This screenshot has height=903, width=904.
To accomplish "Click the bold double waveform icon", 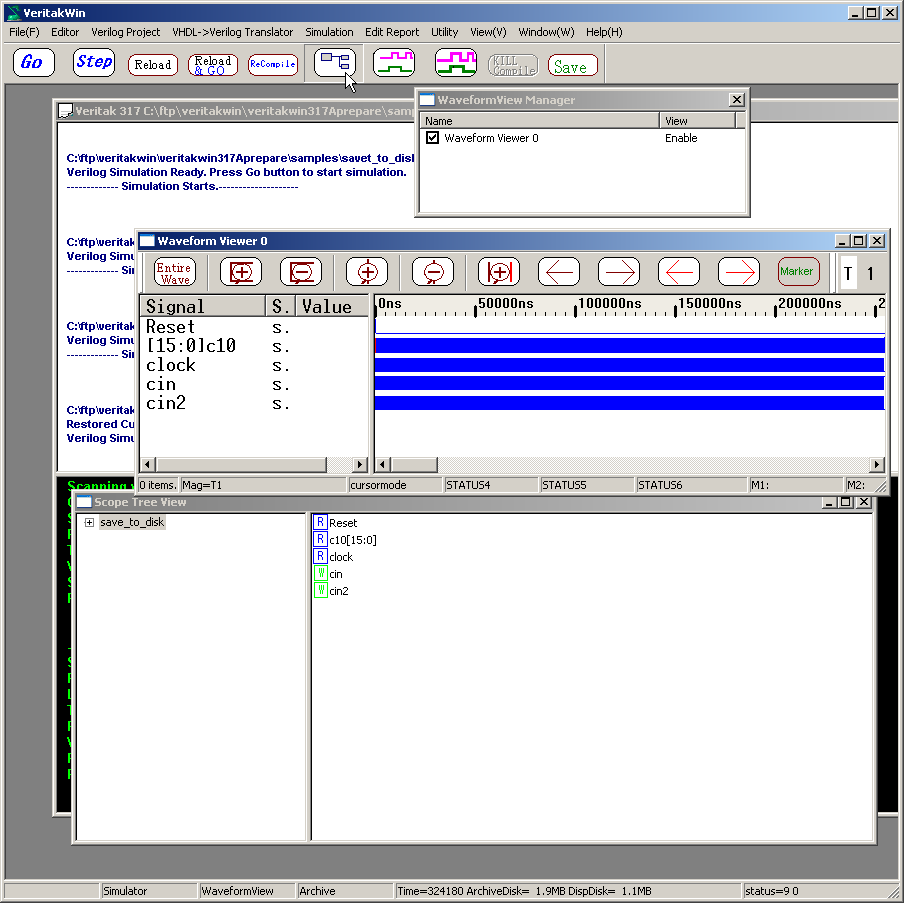I will coord(455,62).
